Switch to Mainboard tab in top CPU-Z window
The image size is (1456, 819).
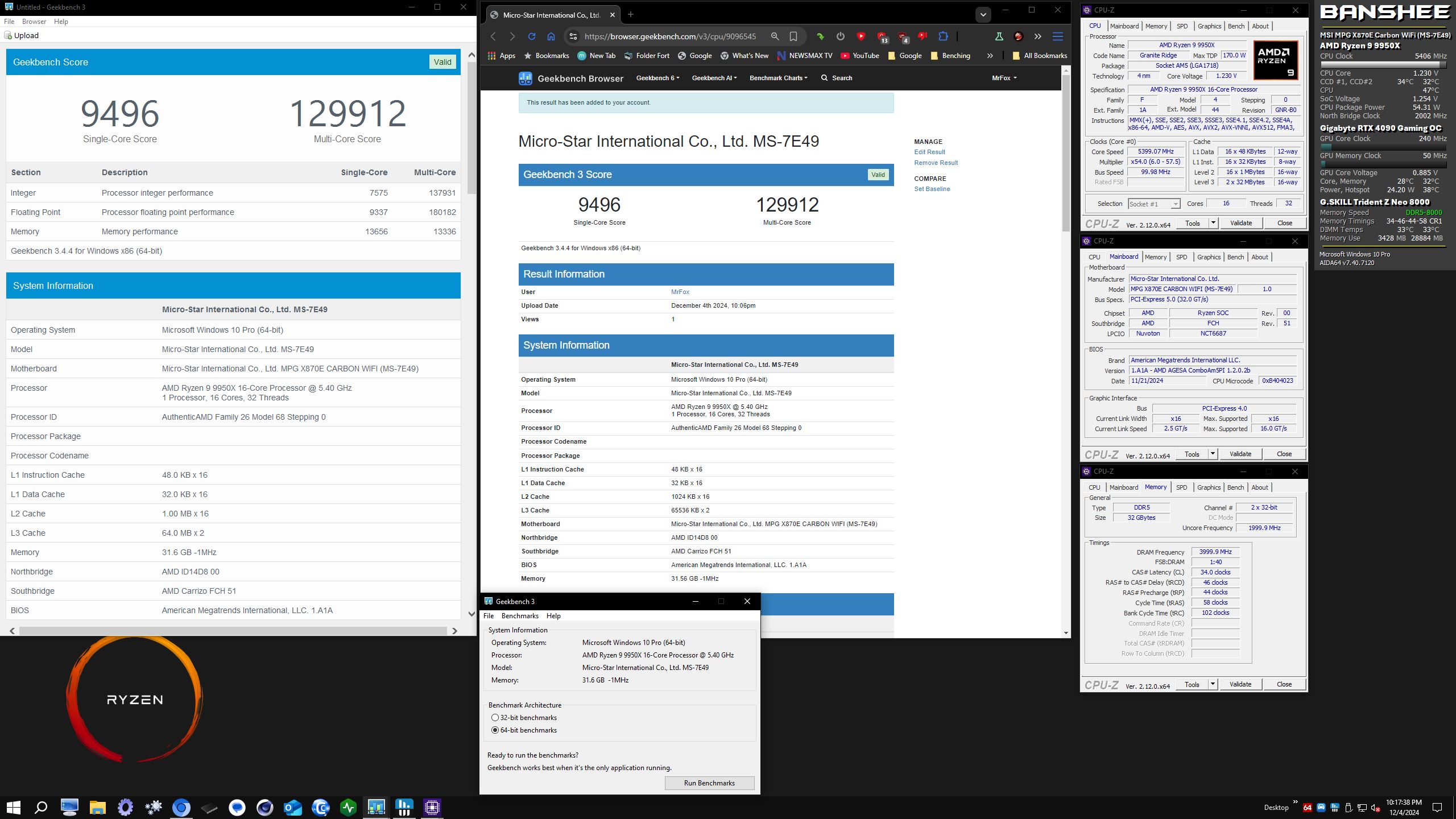point(1124,26)
